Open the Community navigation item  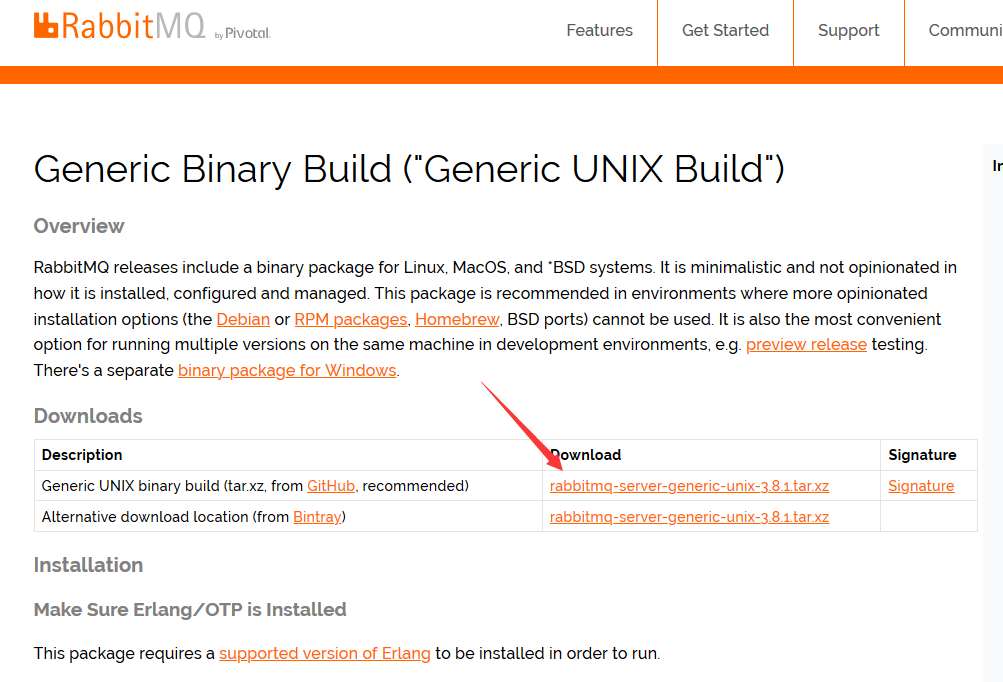point(963,31)
